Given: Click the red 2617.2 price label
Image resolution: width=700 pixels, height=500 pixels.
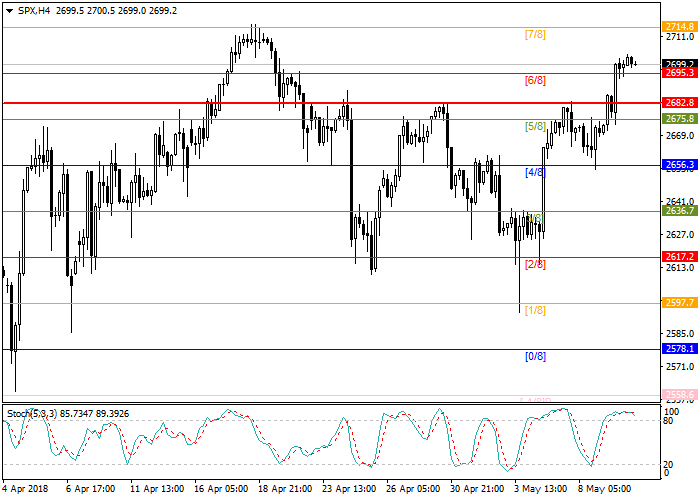Looking at the screenshot, I should 679,257.
